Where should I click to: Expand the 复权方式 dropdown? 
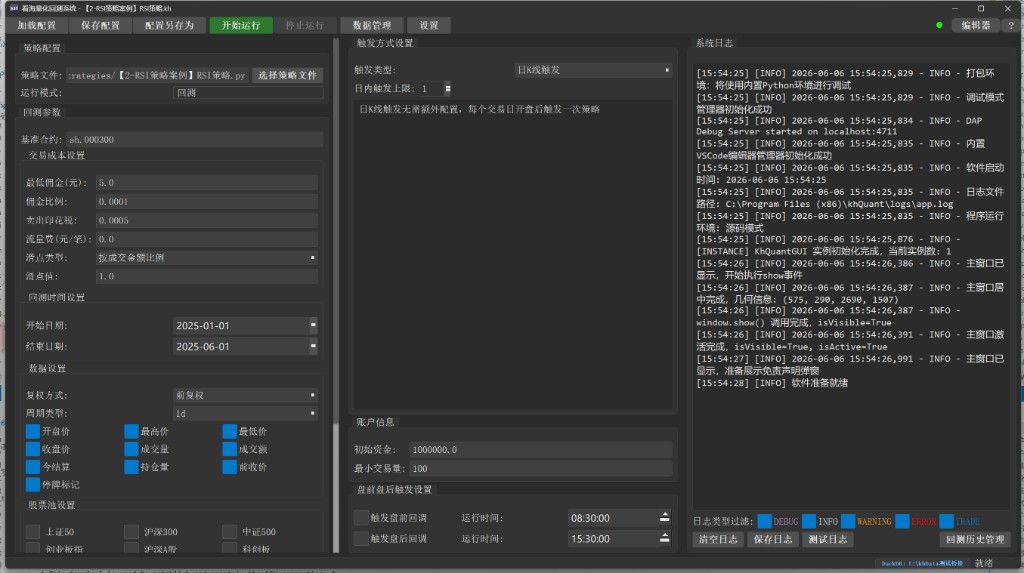[x=246, y=395]
